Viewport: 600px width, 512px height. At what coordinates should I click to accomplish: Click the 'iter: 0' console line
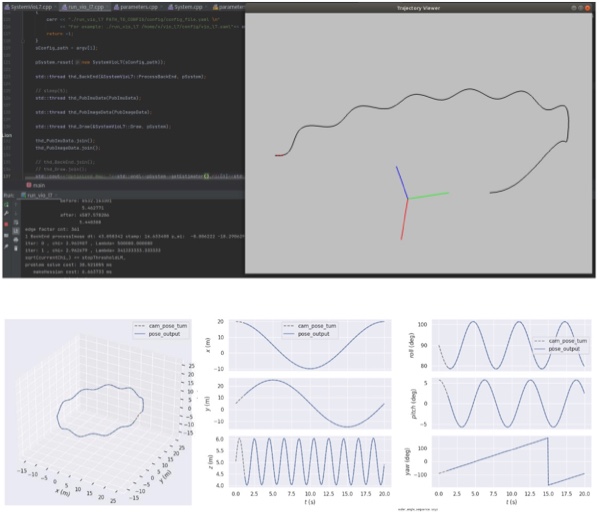coord(89,243)
